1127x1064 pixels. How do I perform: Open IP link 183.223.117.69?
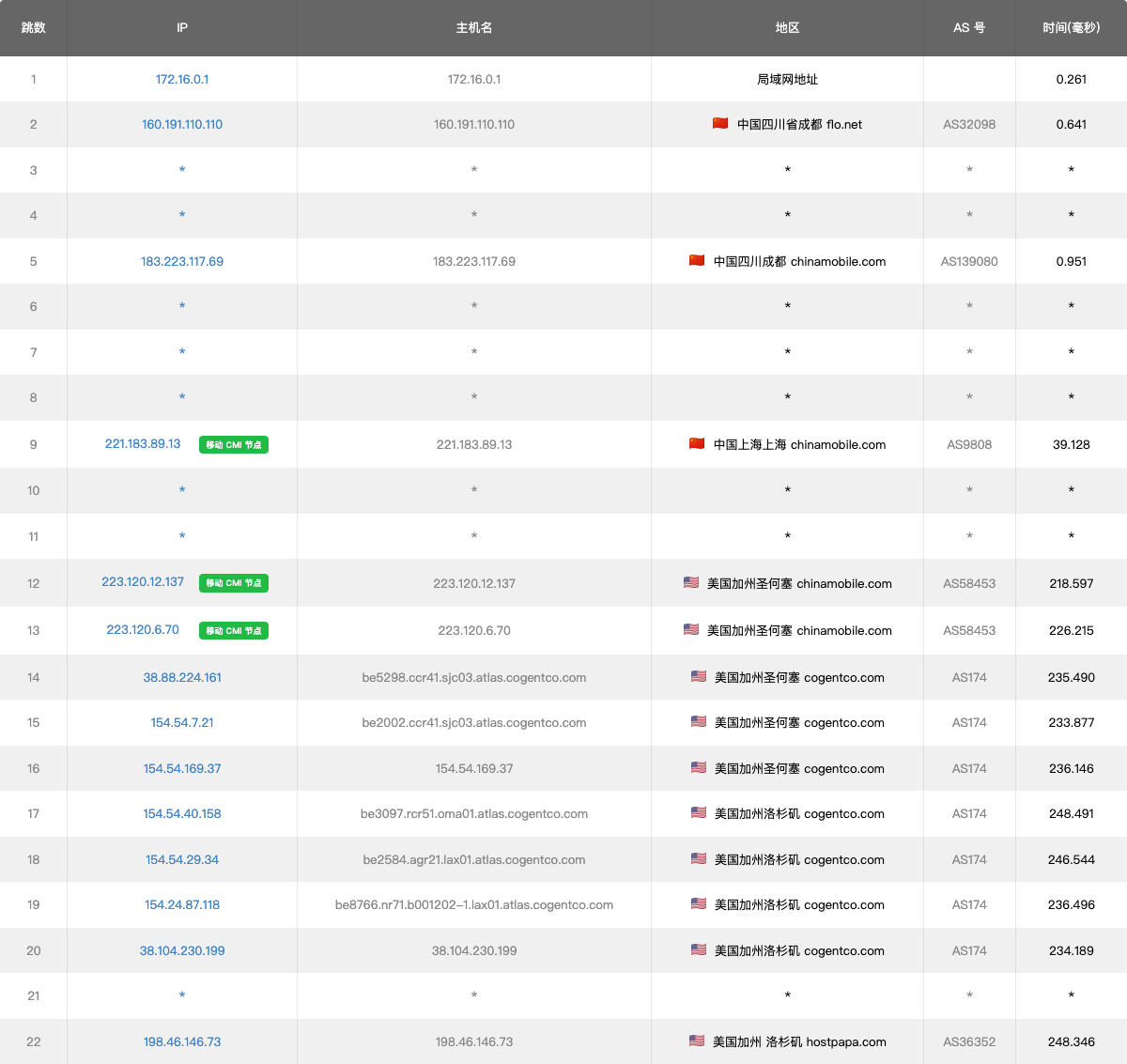pyautogui.click(x=182, y=261)
